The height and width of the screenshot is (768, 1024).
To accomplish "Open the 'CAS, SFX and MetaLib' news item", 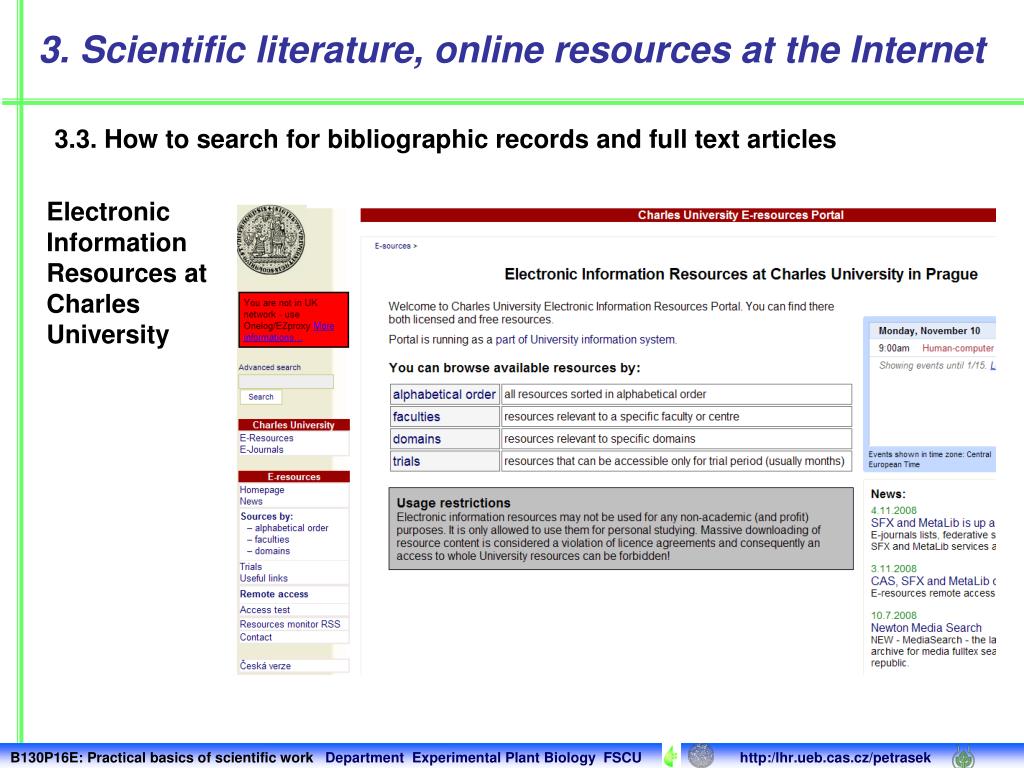I will coord(933,581).
